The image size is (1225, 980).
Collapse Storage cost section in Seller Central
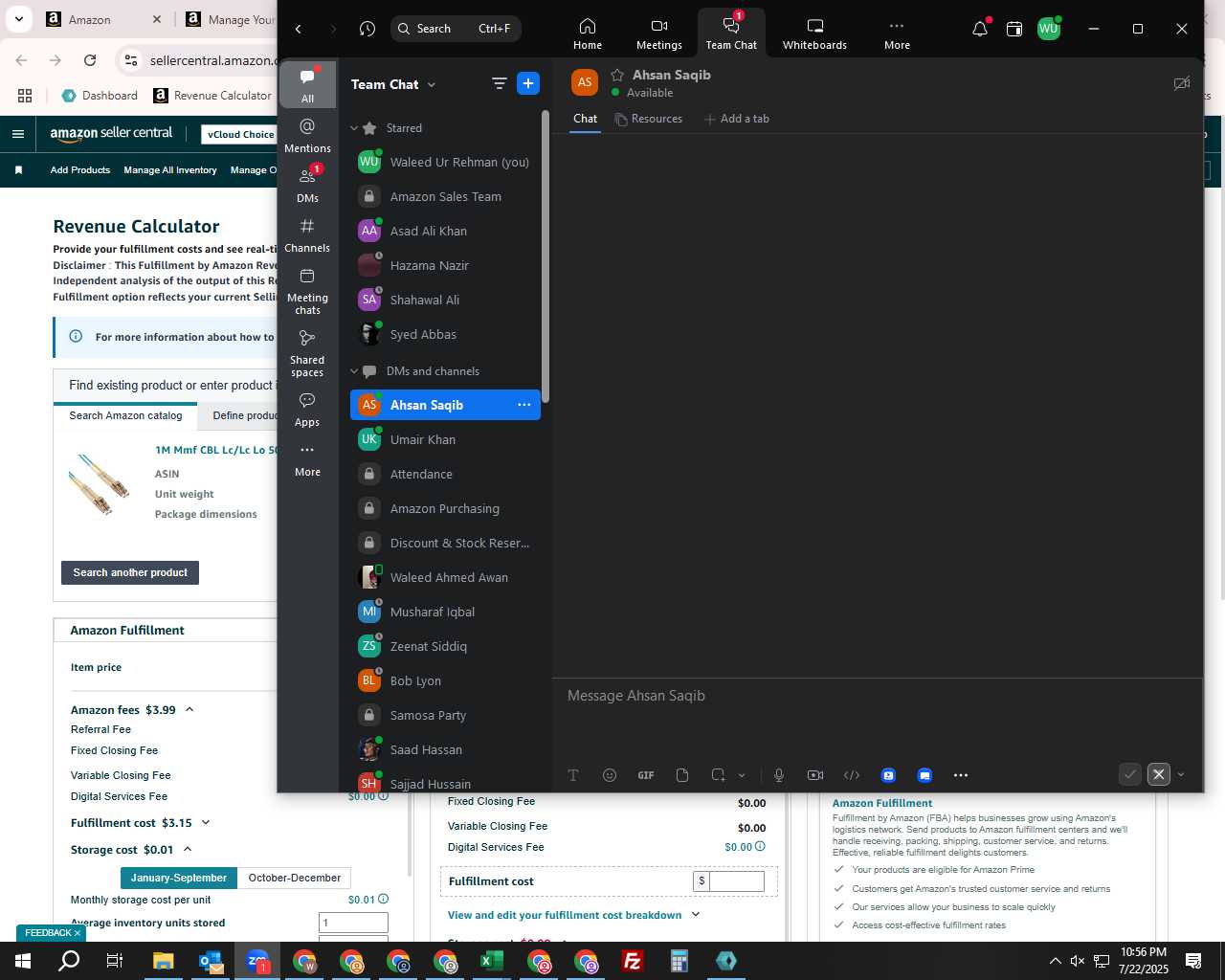point(188,849)
